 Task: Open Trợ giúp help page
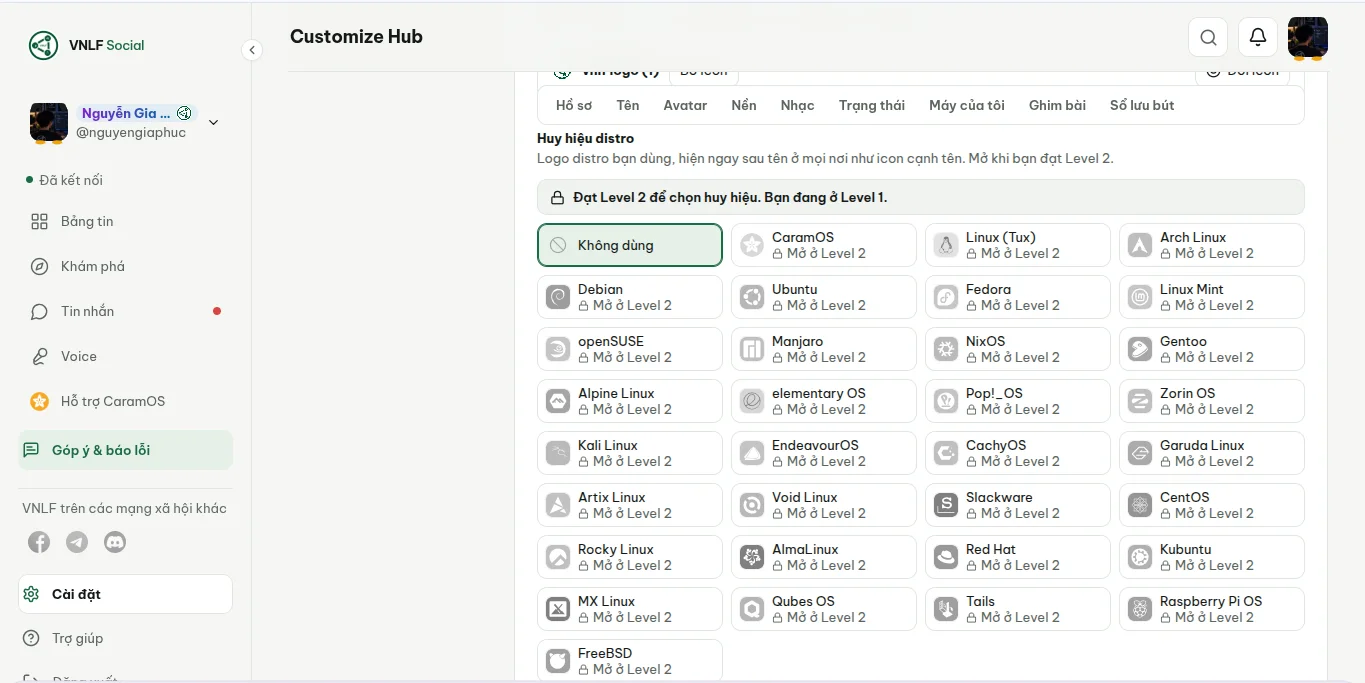(x=126, y=638)
